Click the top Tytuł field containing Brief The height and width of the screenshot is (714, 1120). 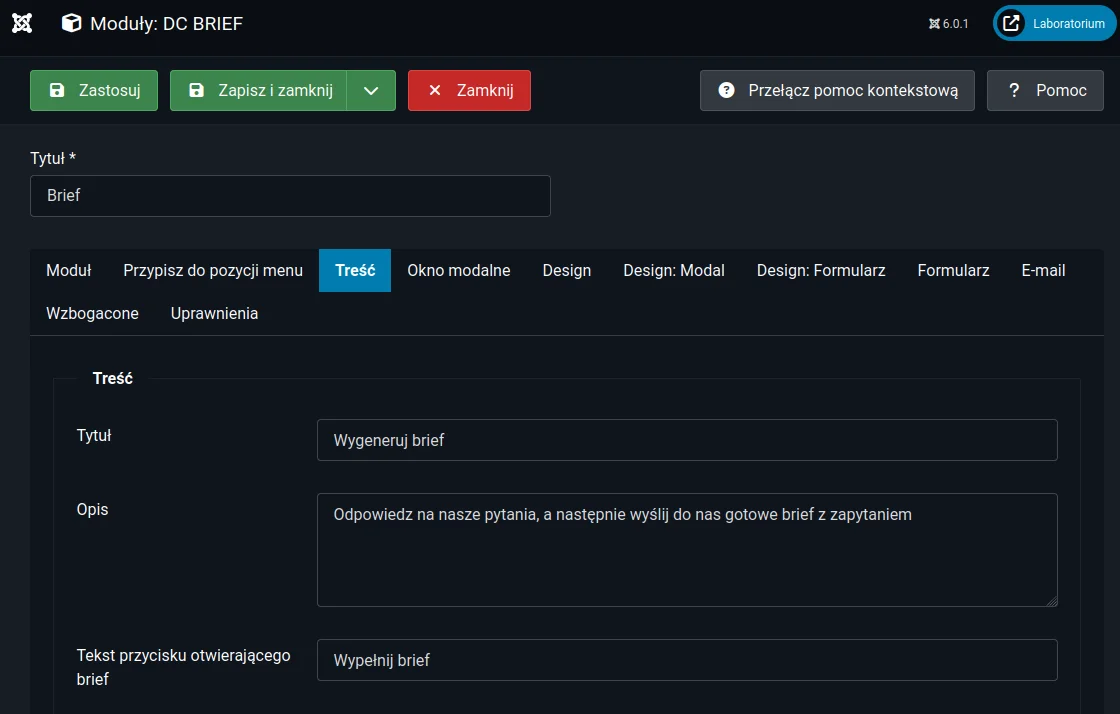pyautogui.click(x=290, y=196)
